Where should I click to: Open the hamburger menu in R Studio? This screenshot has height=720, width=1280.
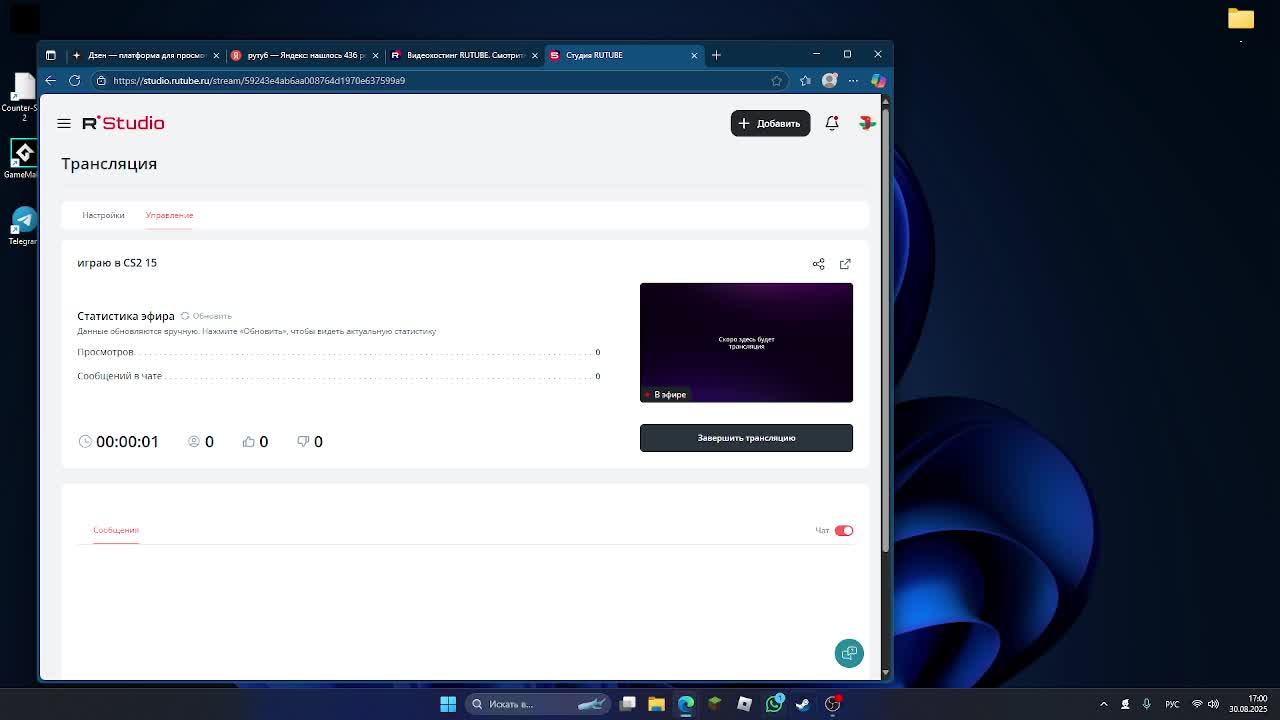(64, 123)
